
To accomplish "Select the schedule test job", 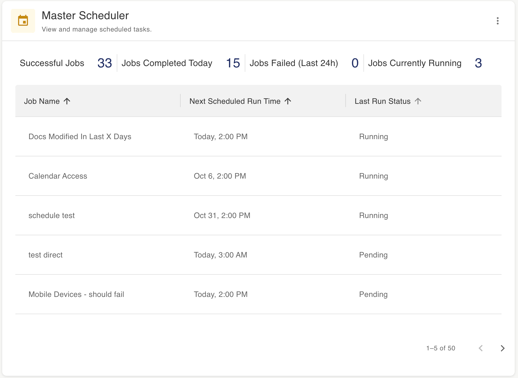I will (51, 216).
